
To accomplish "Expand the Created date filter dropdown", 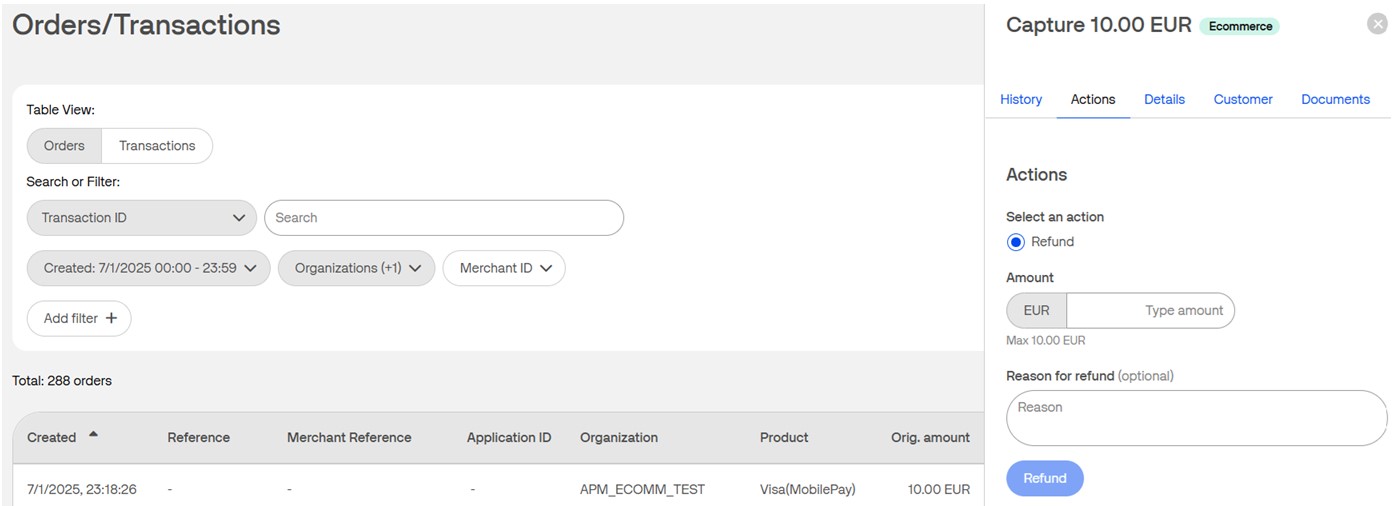I will click(148, 268).
